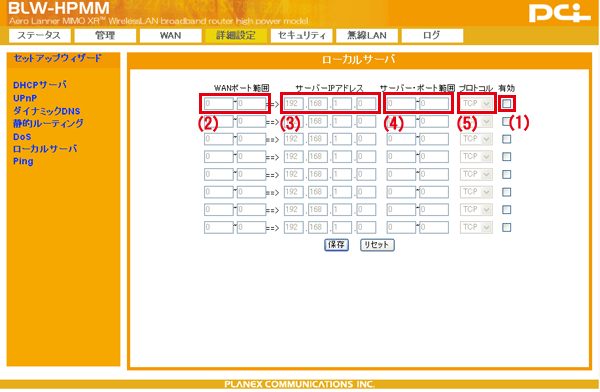Open the DHCPサーバ sidebar link
Image resolution: width=600 pixels, height=392 pixels.
40,85
